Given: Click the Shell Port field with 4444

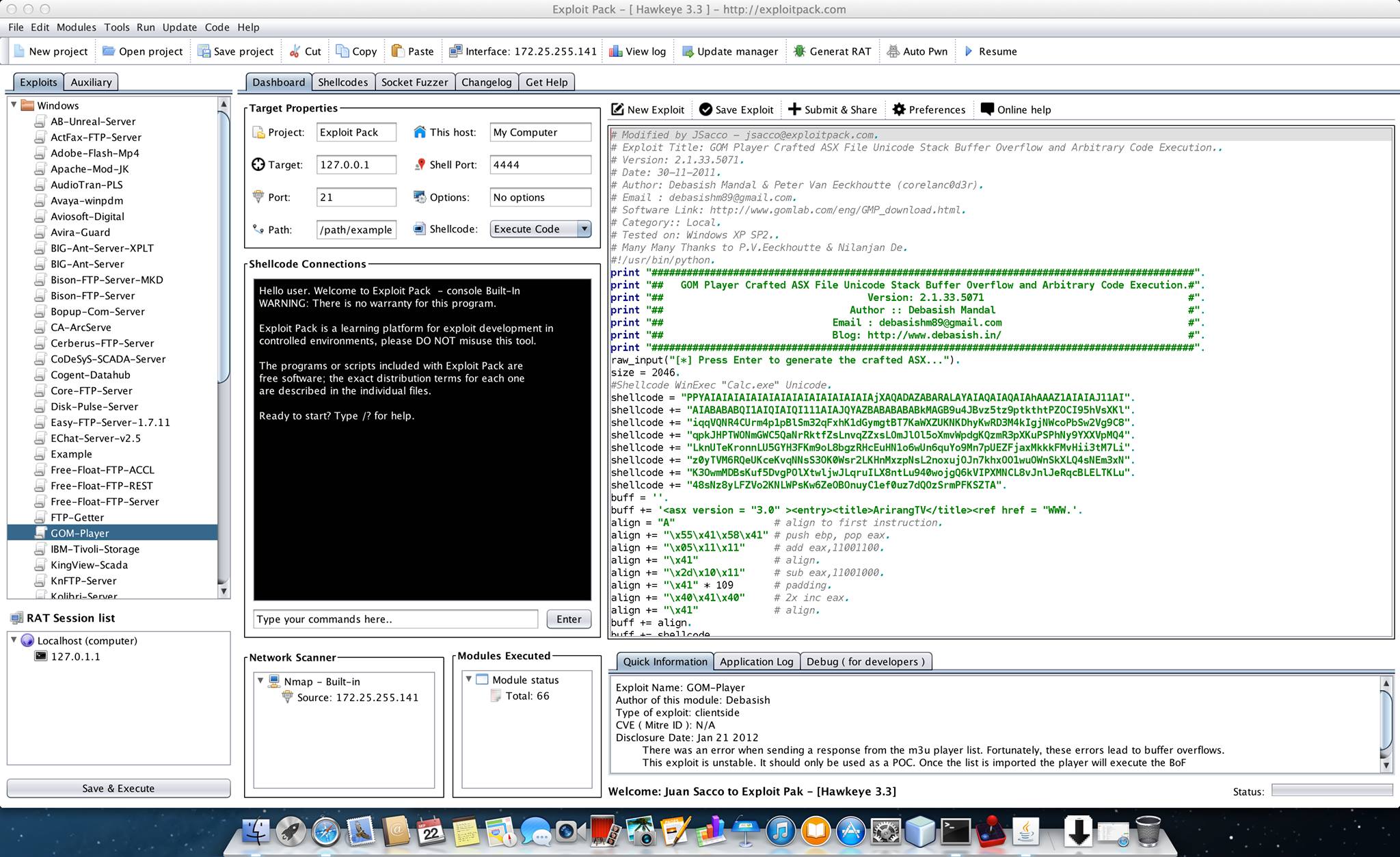Looking at the screenshot, I should coord(540,165).
